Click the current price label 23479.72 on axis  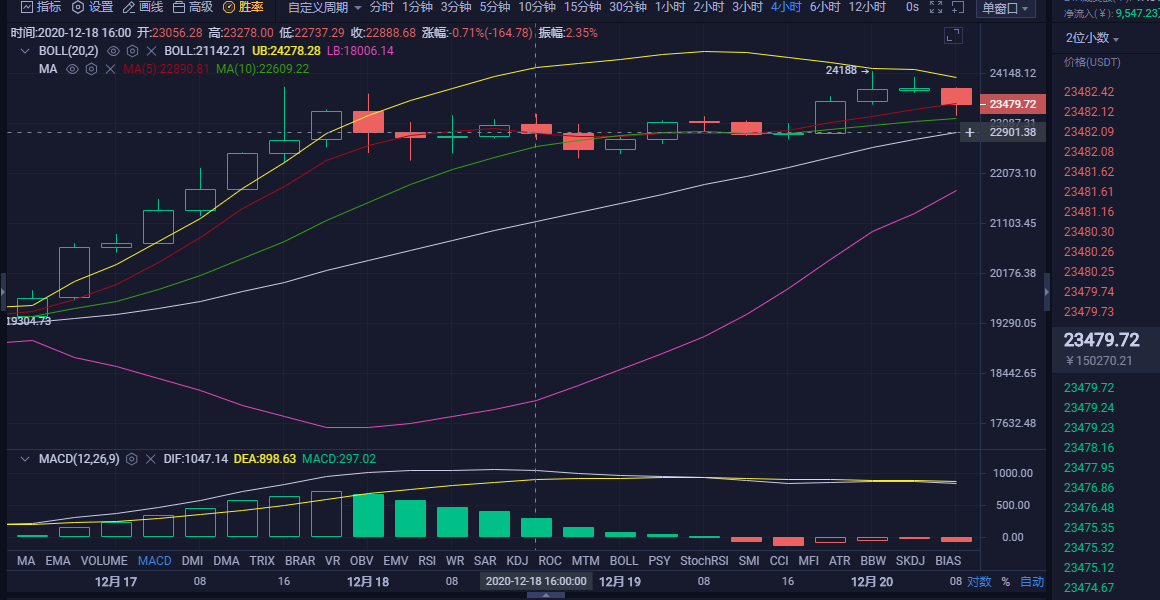point(1013,104)
